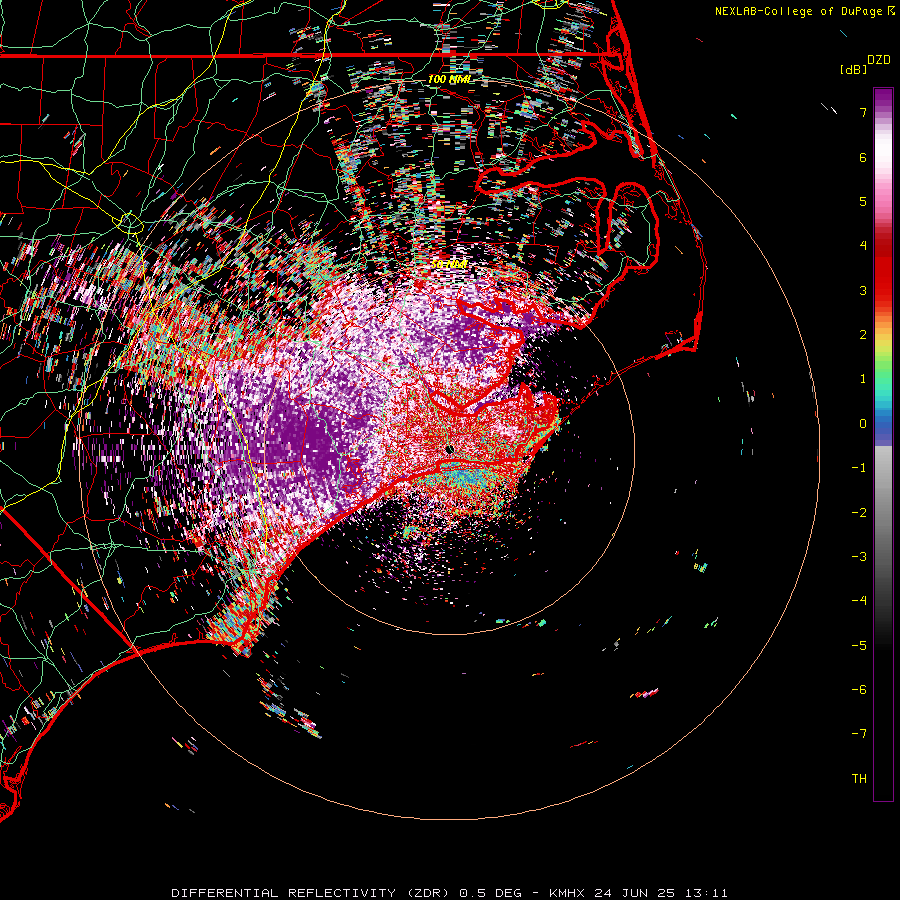
Task: Click the 1 value on the color scale
Action: click(863, 379)
